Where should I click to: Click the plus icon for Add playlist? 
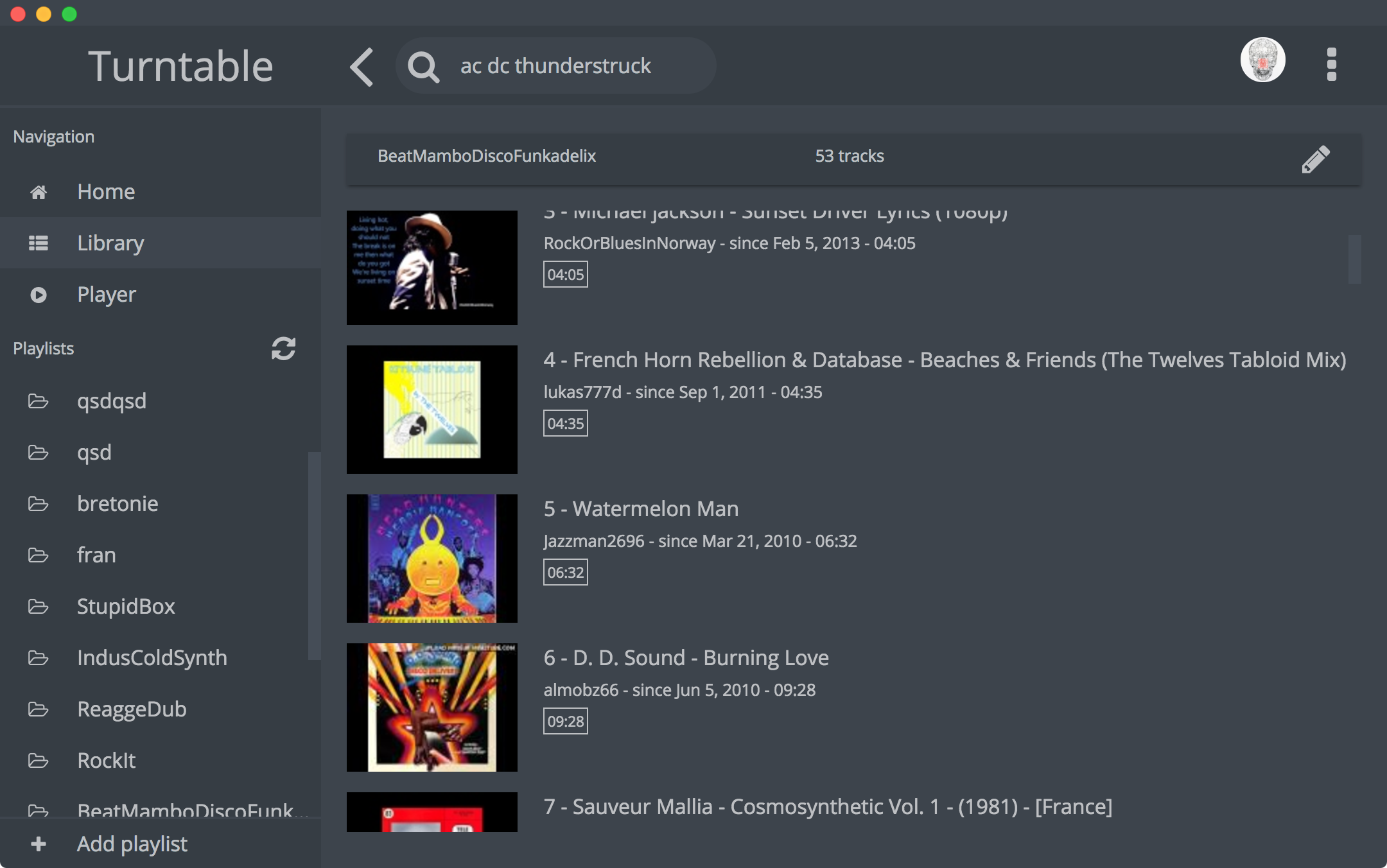pyautogui.click(x=39, y=844)
